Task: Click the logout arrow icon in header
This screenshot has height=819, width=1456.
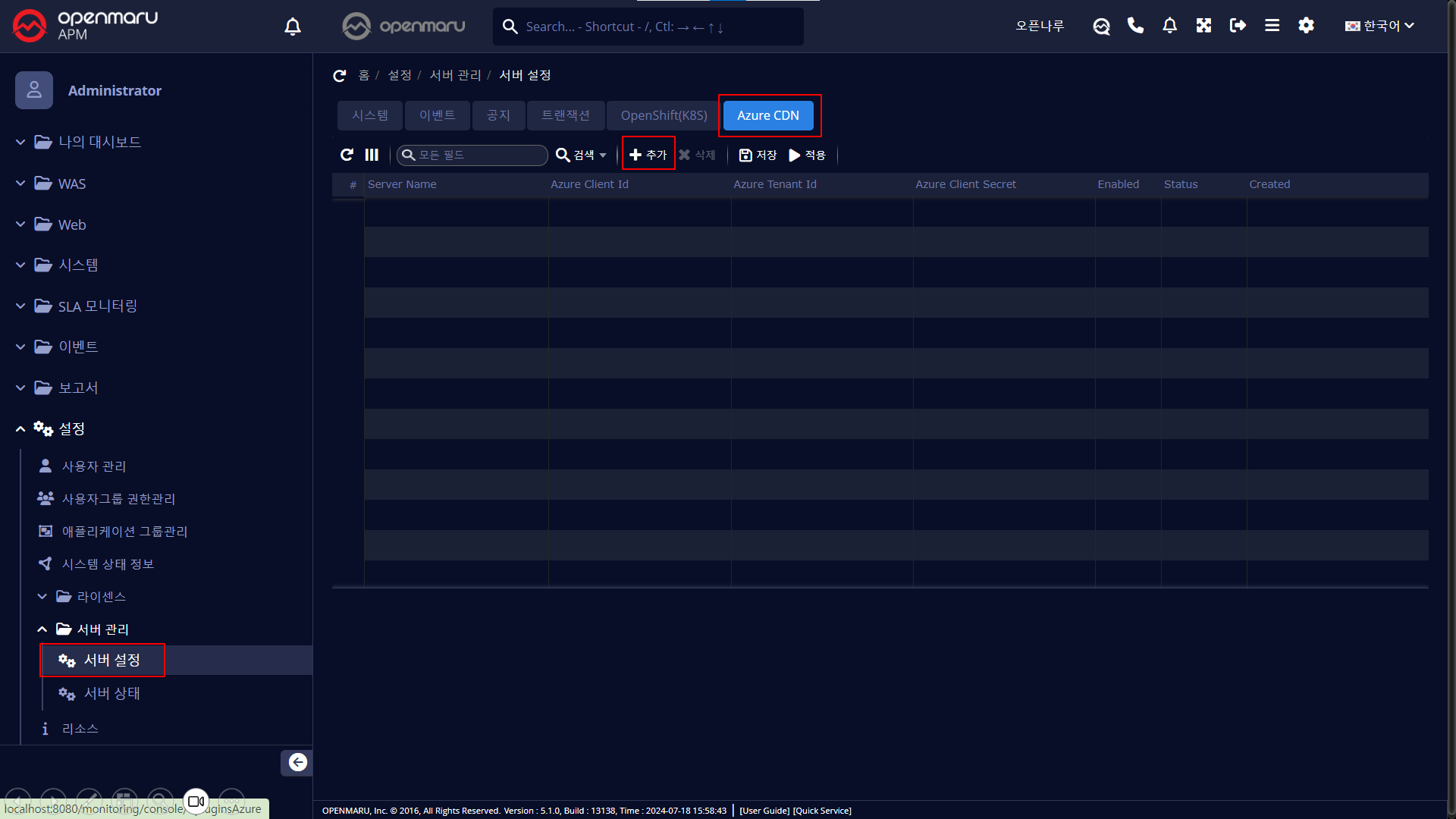Action: [x=1238, y=26]
